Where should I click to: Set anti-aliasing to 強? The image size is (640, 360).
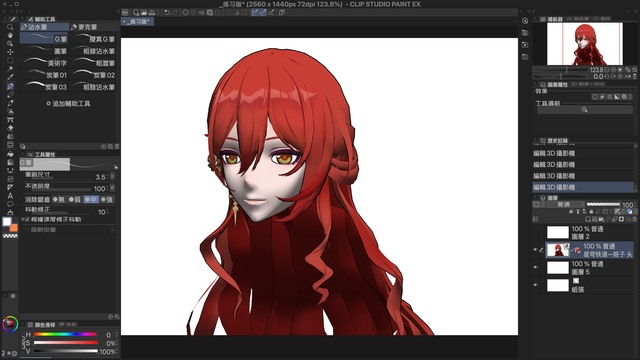[x=107, y=200]
